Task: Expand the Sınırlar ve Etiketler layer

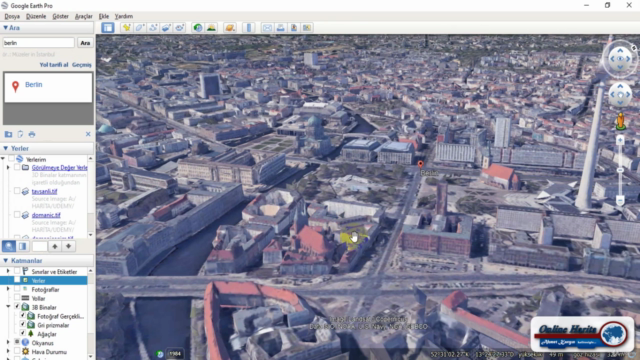Action: coord(8,271)
